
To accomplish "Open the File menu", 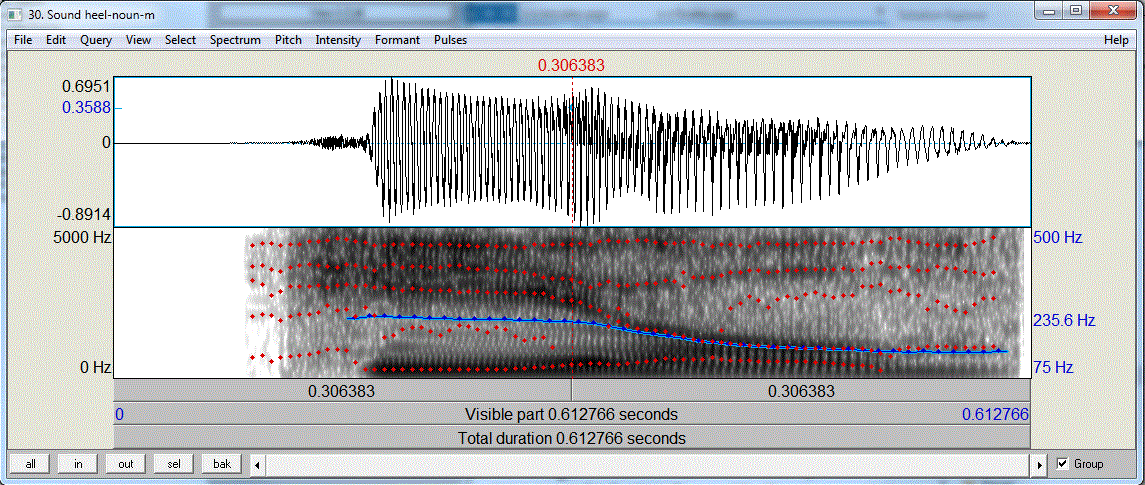I will point(23,40).
